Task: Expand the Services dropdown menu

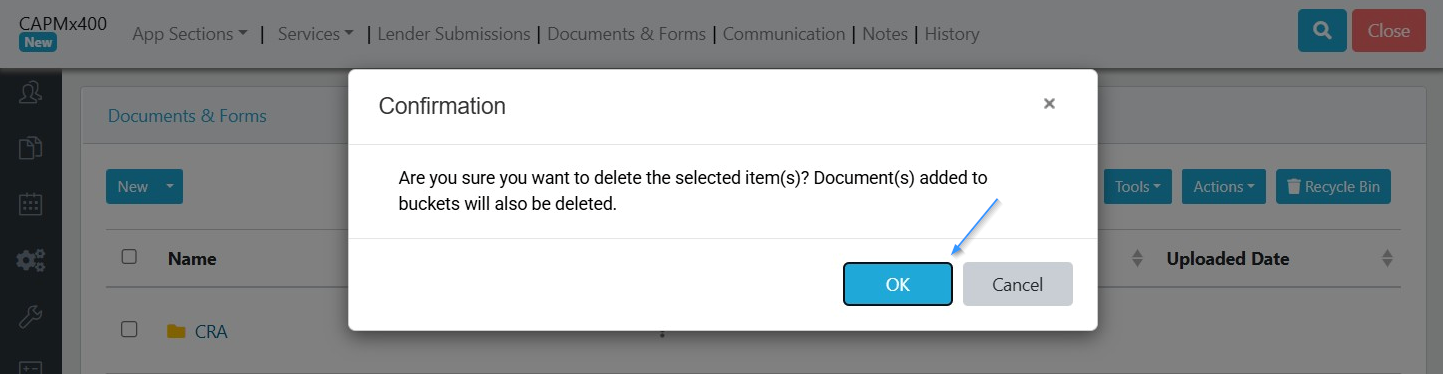Action: [315, 33]
